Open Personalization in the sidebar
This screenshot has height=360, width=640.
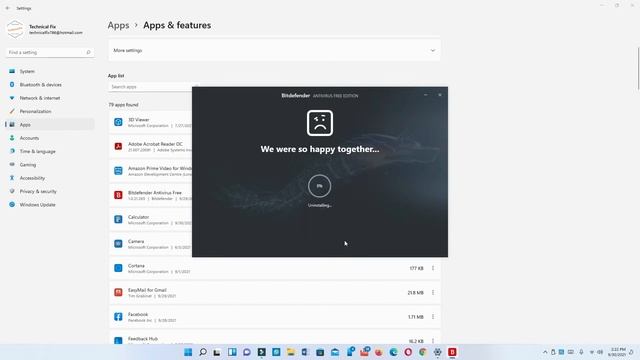click(35, 111)
